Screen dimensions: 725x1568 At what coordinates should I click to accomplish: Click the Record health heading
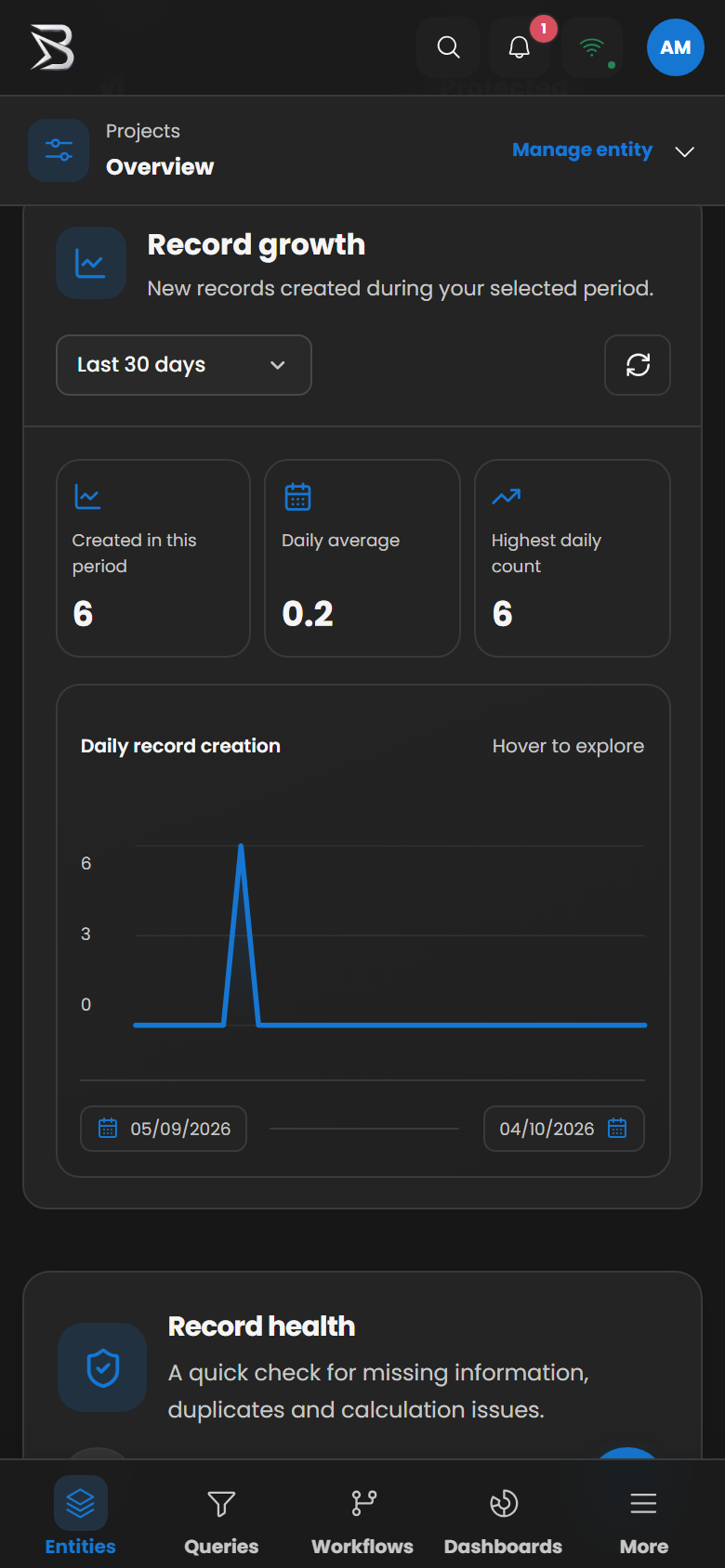[x=261, y=1326]
